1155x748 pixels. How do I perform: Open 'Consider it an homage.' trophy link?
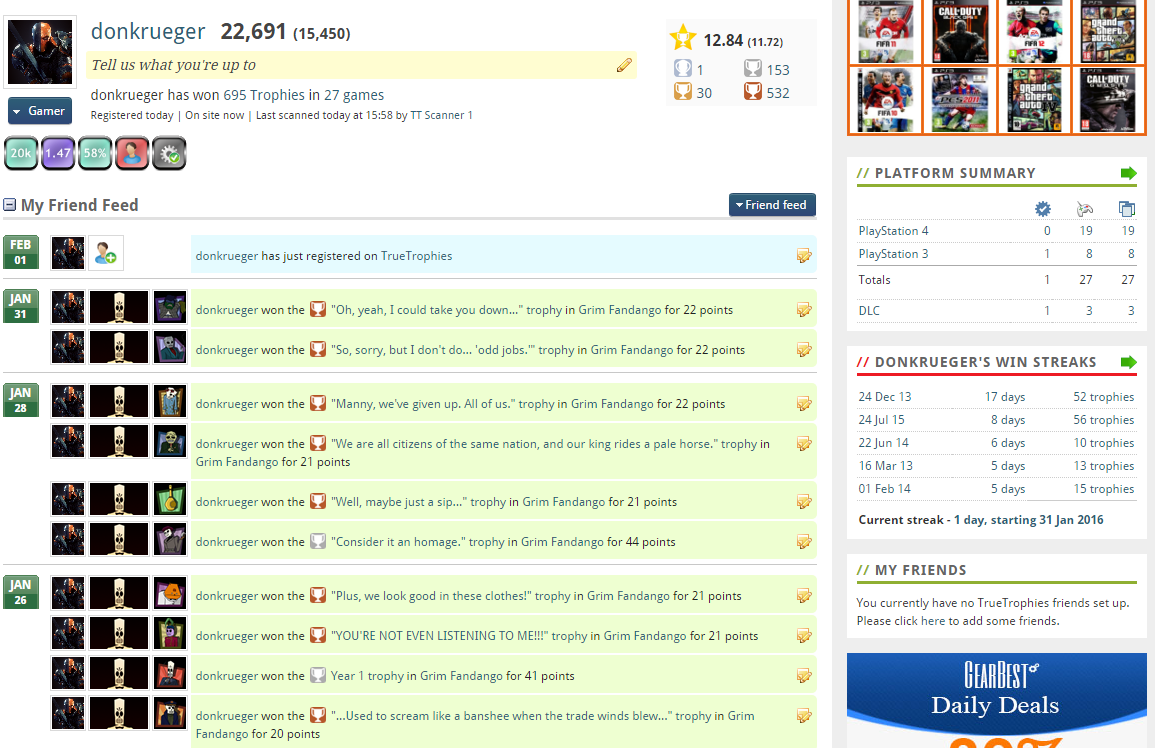pyautogui.click(x=398, y=542)
